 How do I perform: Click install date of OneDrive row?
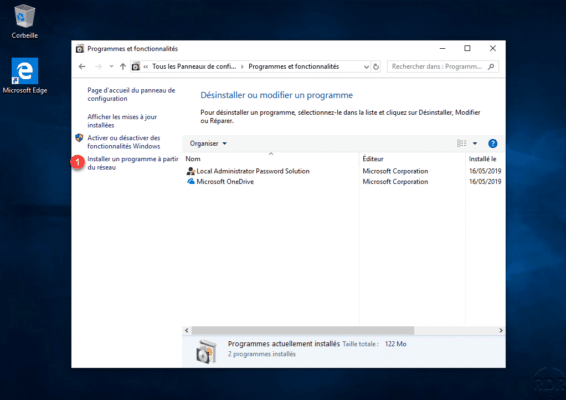click(x=485, y=182)
